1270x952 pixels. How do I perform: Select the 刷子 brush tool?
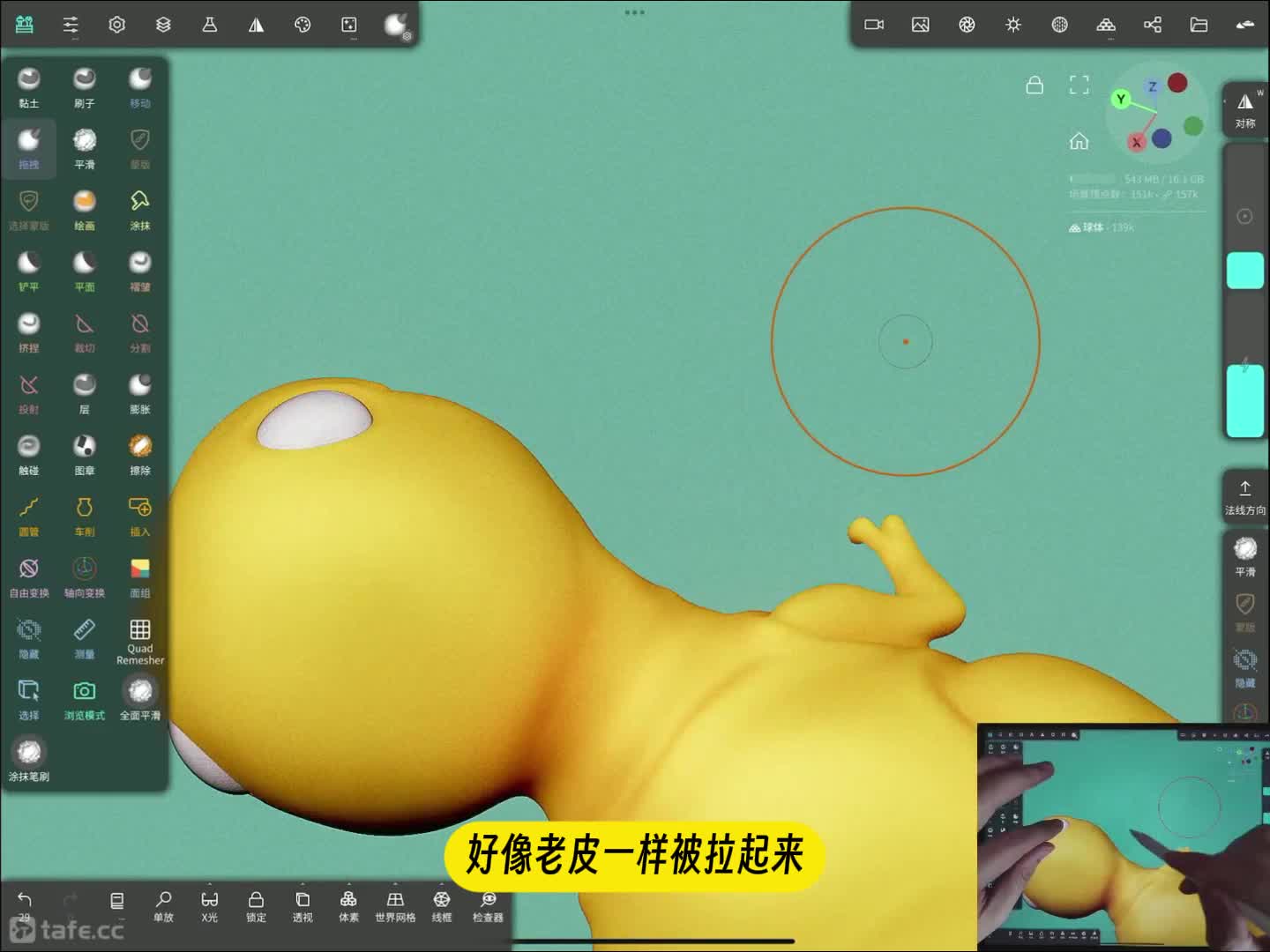tap(85, 87)
